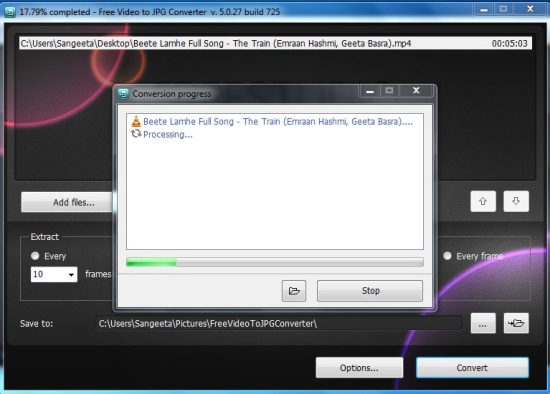Viewport: 550px width, 394px height.
Task: Open the Save to destination folder icon
Action: 516,323
